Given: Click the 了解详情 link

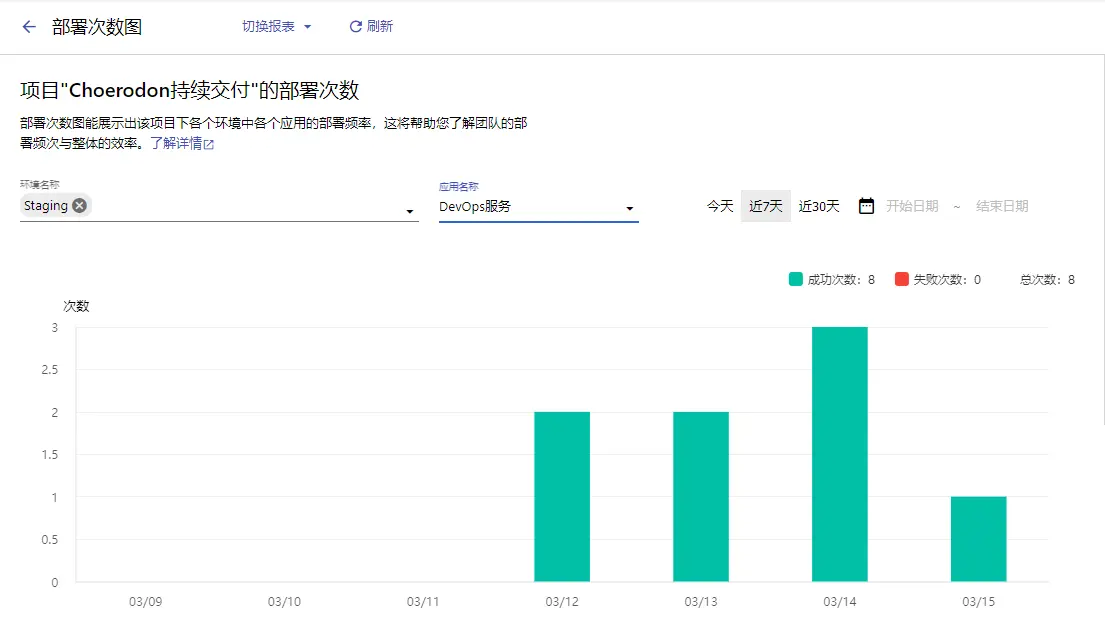Looking at the screenshot, I should [x=176, y=143].
